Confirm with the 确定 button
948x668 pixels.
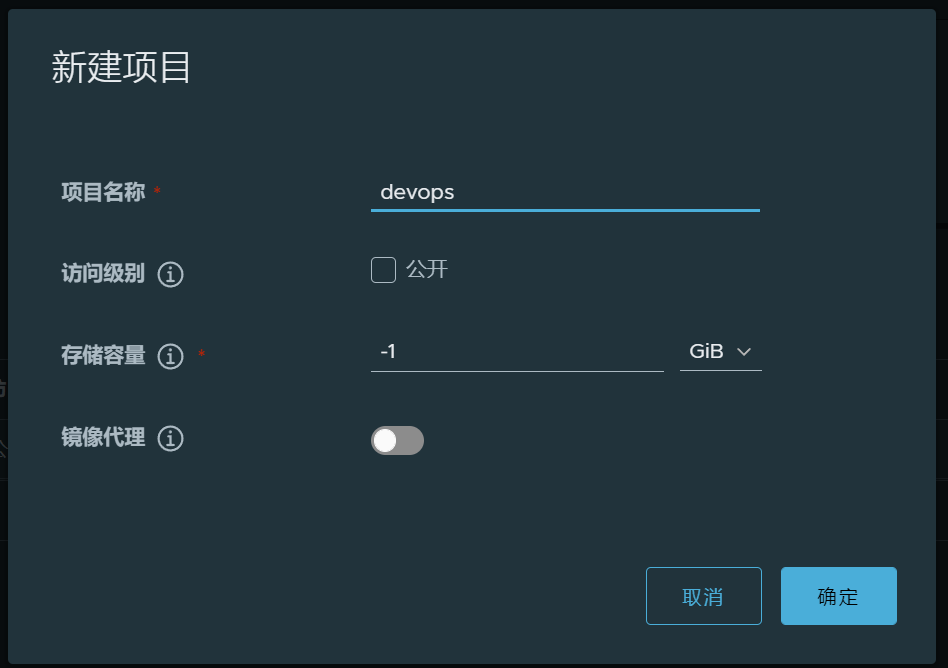(x=838, y=596)
